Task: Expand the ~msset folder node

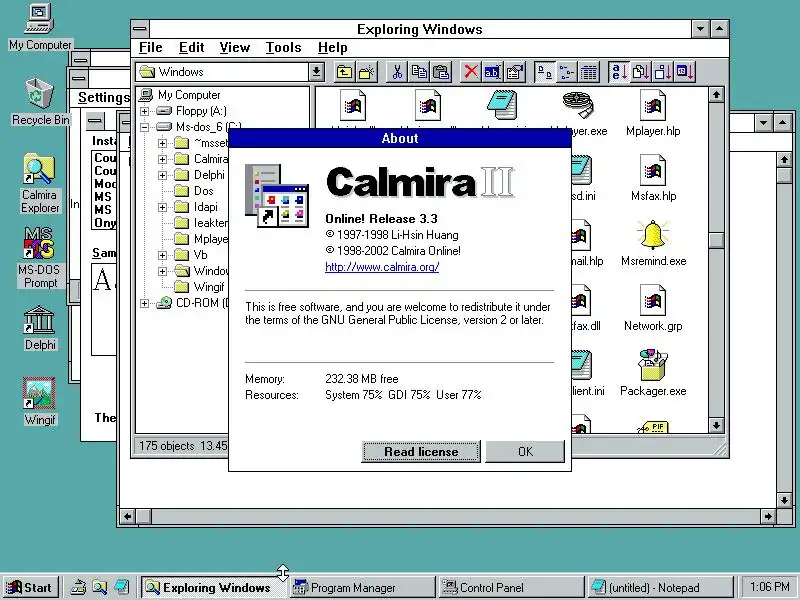Action: (162, 143)
